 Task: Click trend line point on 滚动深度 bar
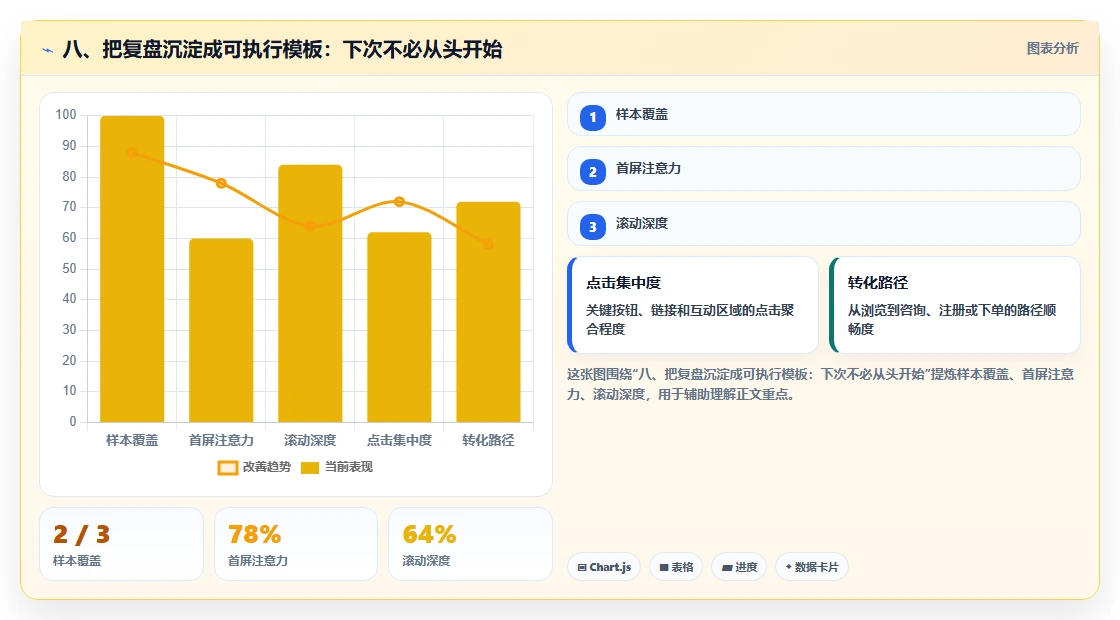point(310,226)
